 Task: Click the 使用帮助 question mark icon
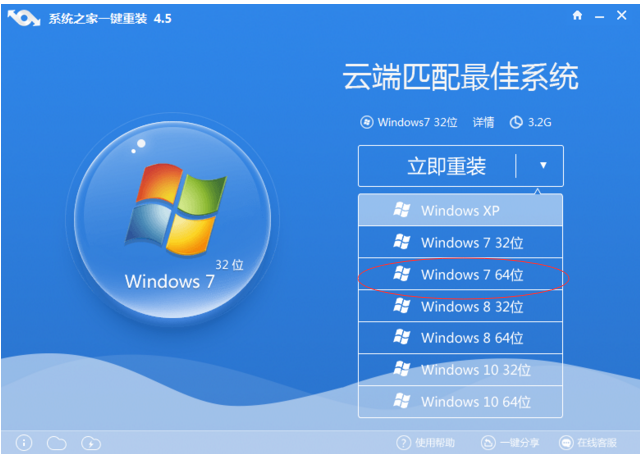[x=404, y=441]
